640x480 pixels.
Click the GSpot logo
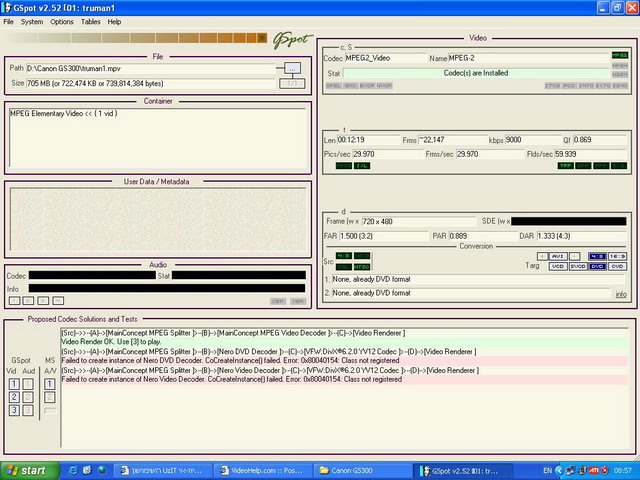(x=292, y=40)
